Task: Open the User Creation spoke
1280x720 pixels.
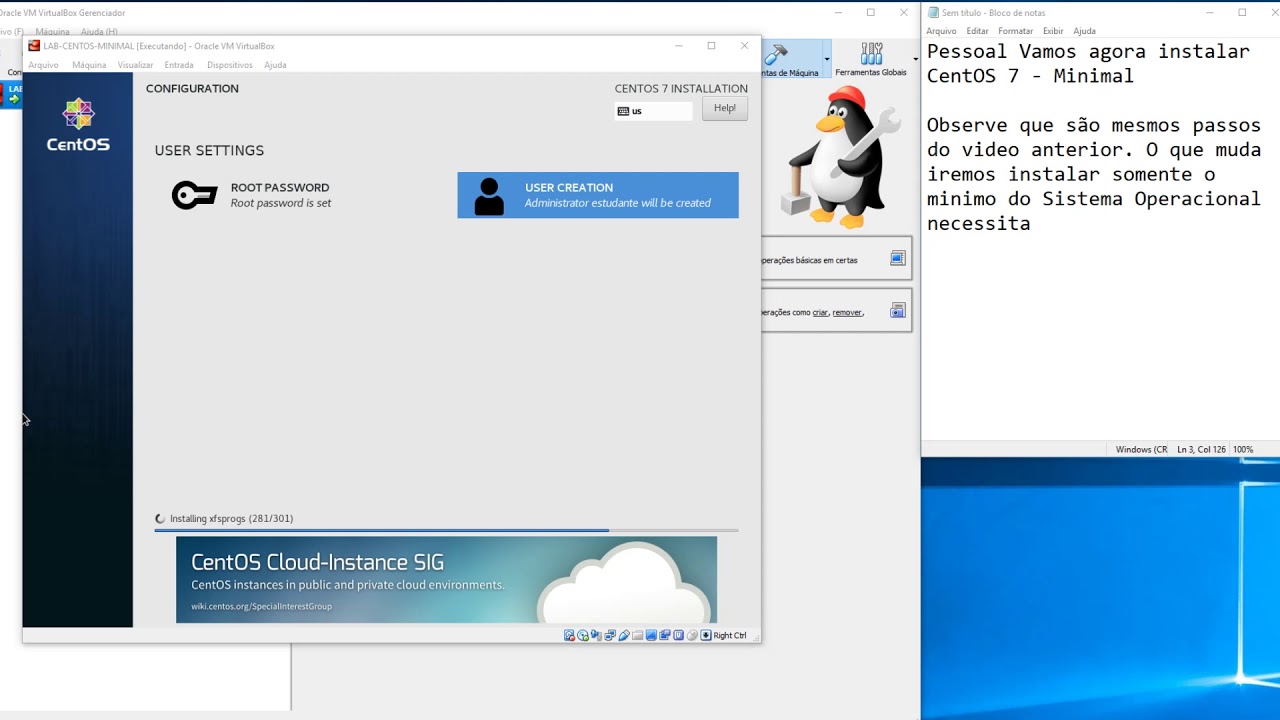Action: coord(598,195)
